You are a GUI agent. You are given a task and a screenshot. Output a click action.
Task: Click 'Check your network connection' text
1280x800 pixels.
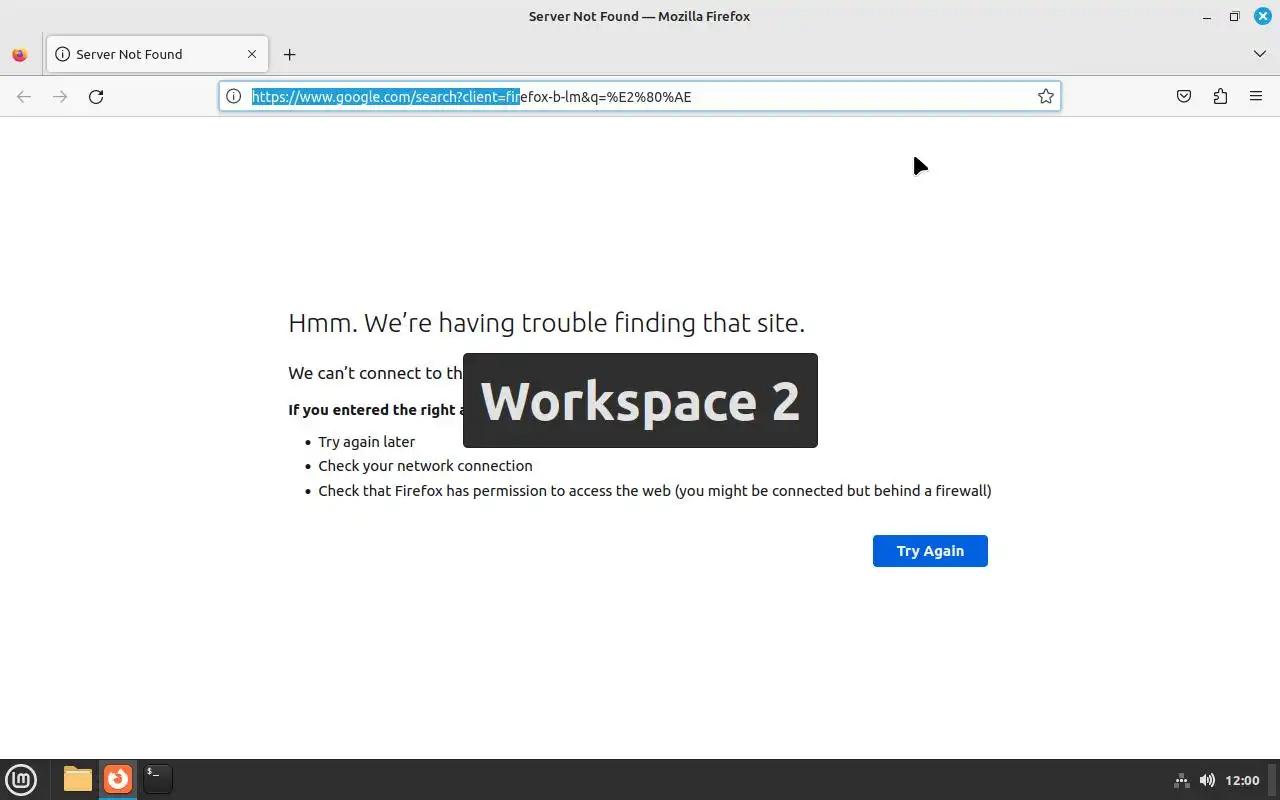coord(425,466)
